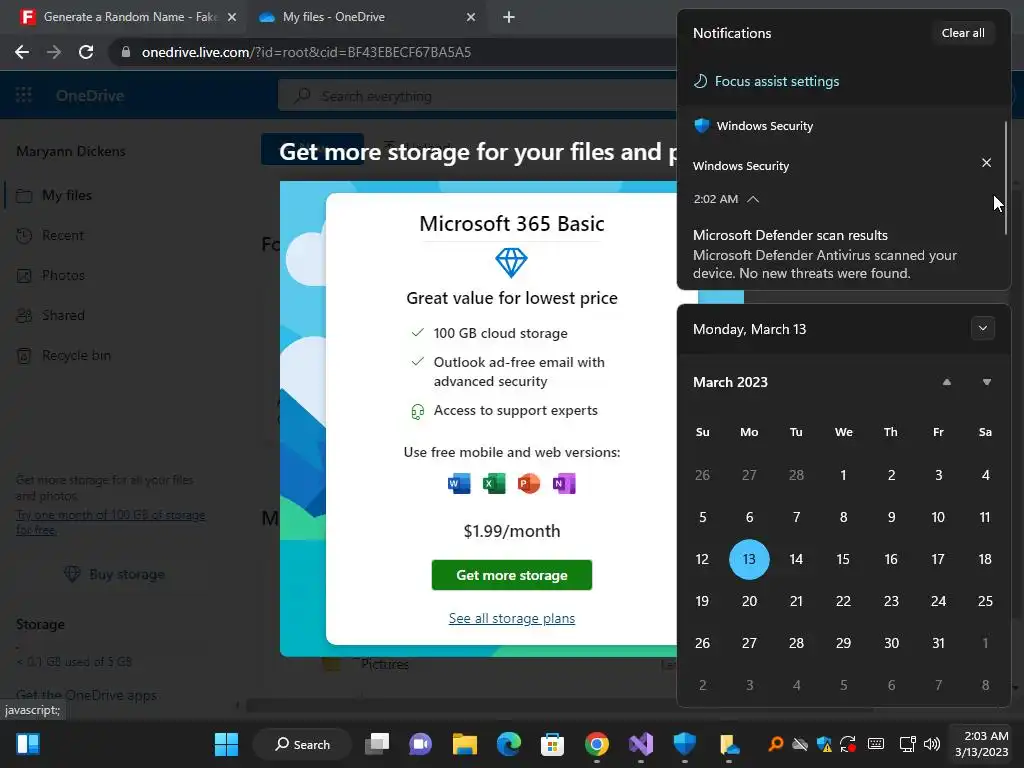
Task: Go back in the browser
Action: pos(22,52)
